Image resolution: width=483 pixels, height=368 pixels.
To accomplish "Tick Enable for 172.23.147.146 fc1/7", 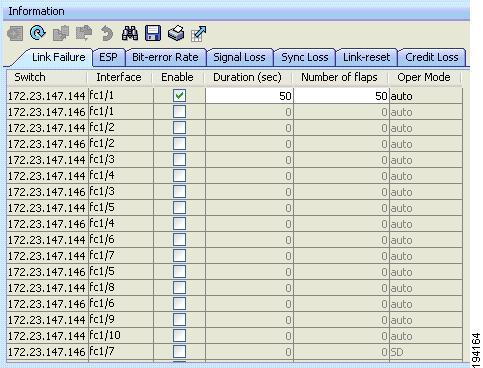I will 179,352.
